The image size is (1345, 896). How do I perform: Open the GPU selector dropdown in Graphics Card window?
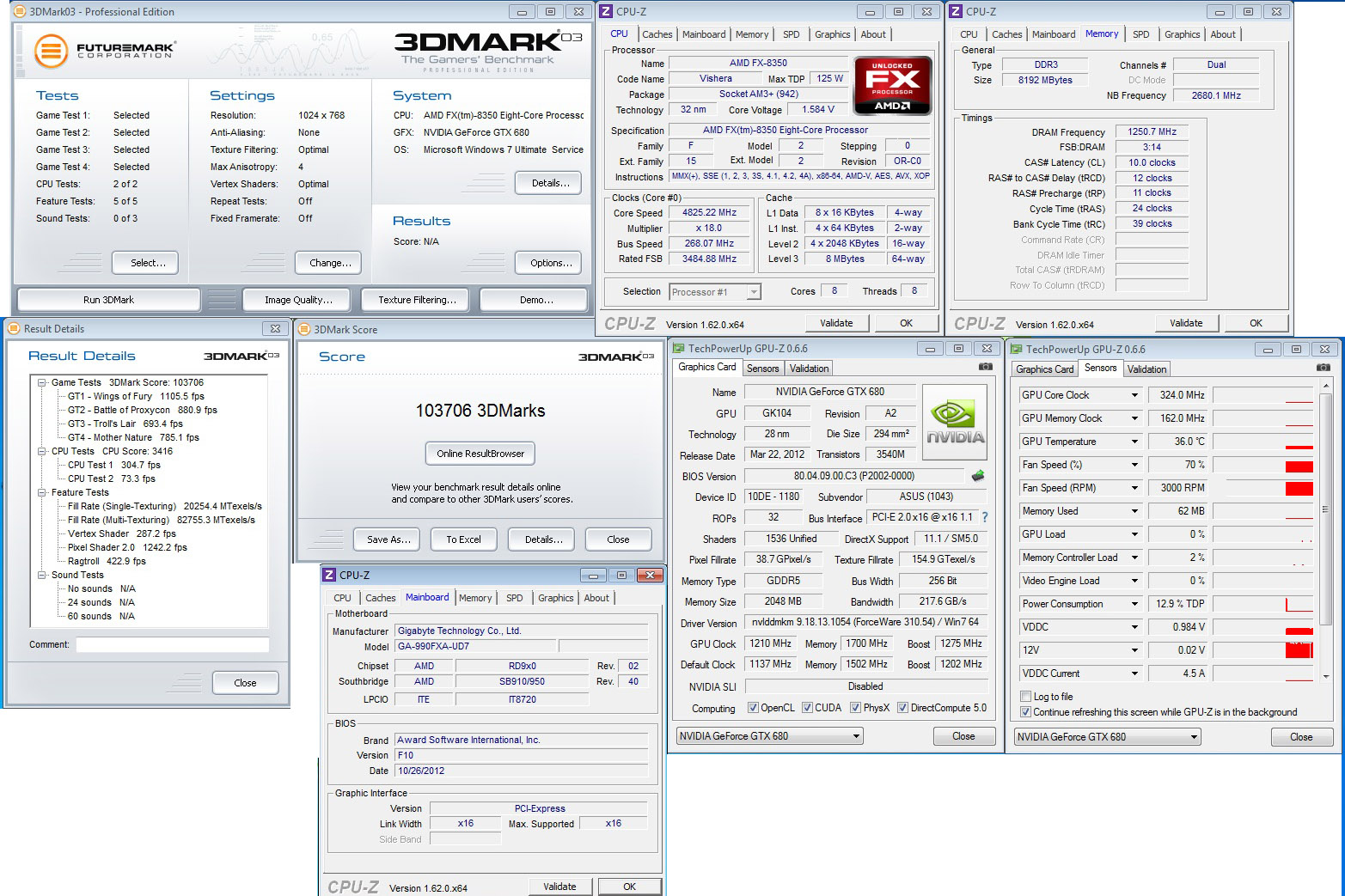[x=770, y=736]
